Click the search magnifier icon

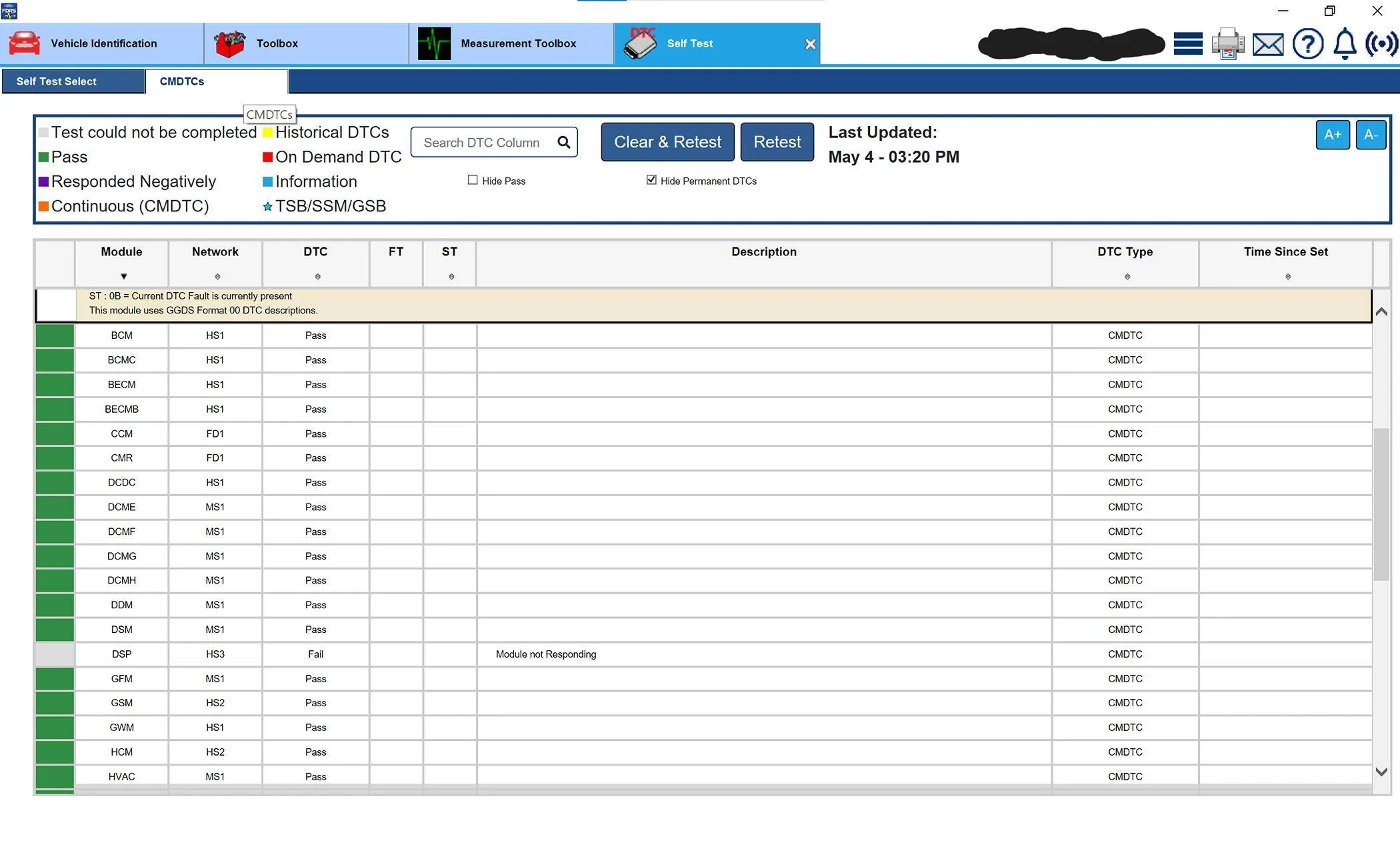pyautogui.click(x=564, y=142)
